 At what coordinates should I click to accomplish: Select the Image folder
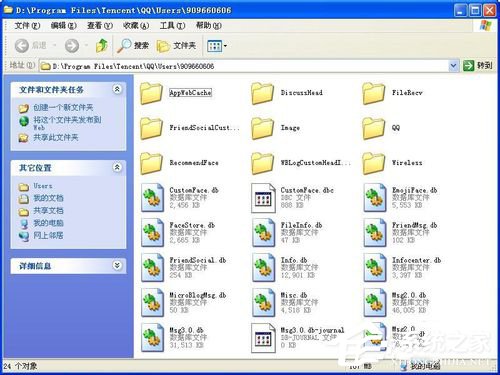(263, 128)
